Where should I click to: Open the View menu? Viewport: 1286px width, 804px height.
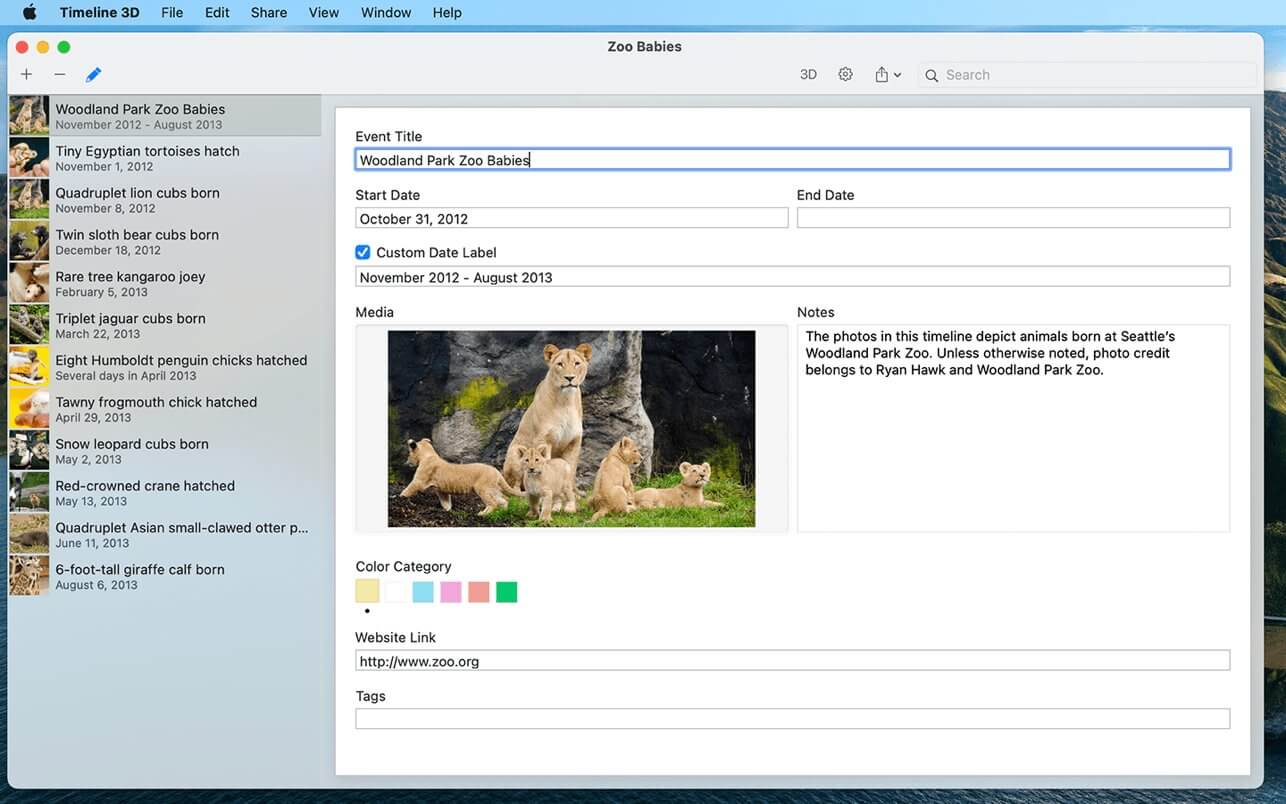pos(323,13)
